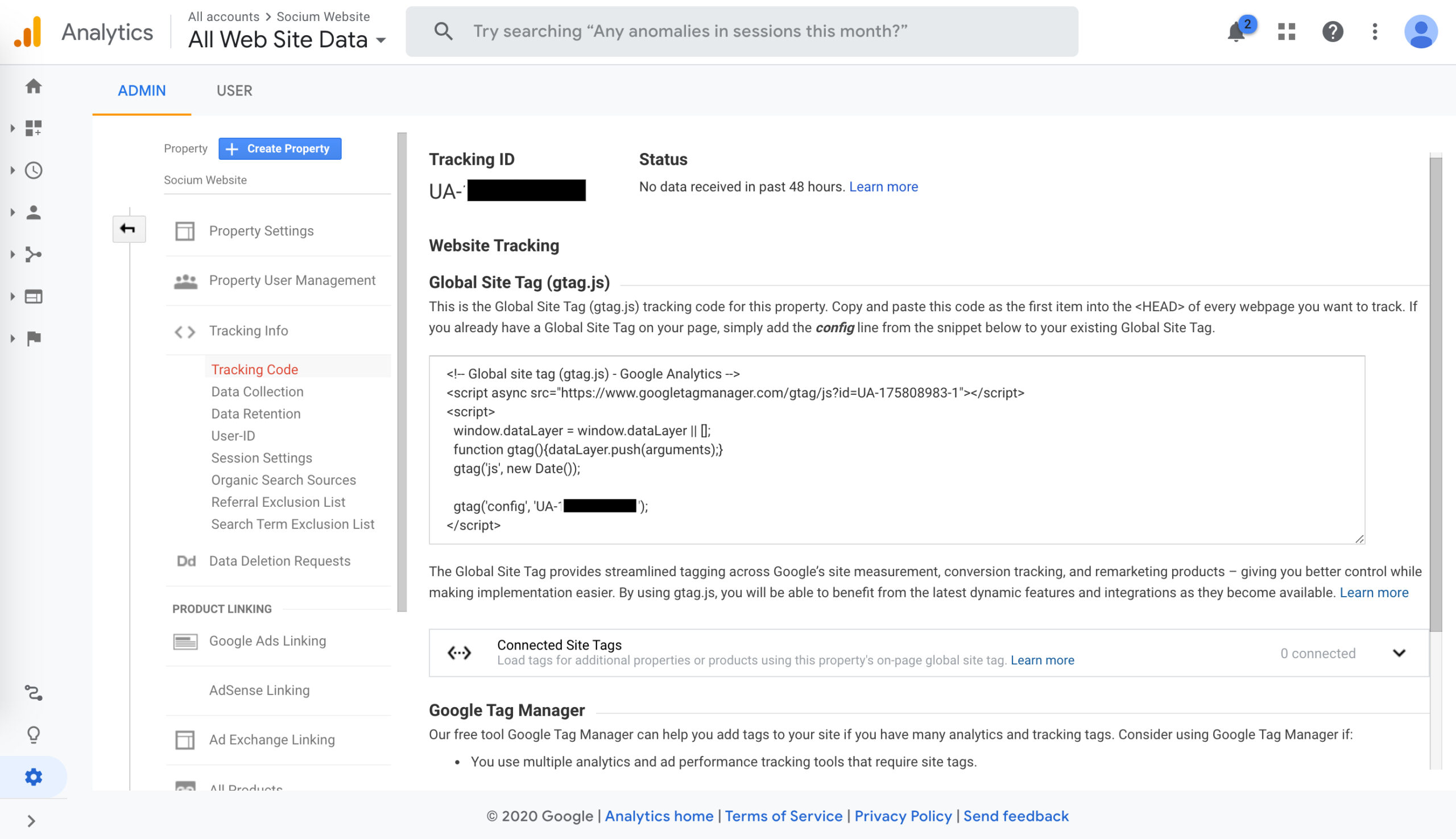Open the Realtime clock icon
Viewport: 1456px width, 839px height.
tap(34, 171)
